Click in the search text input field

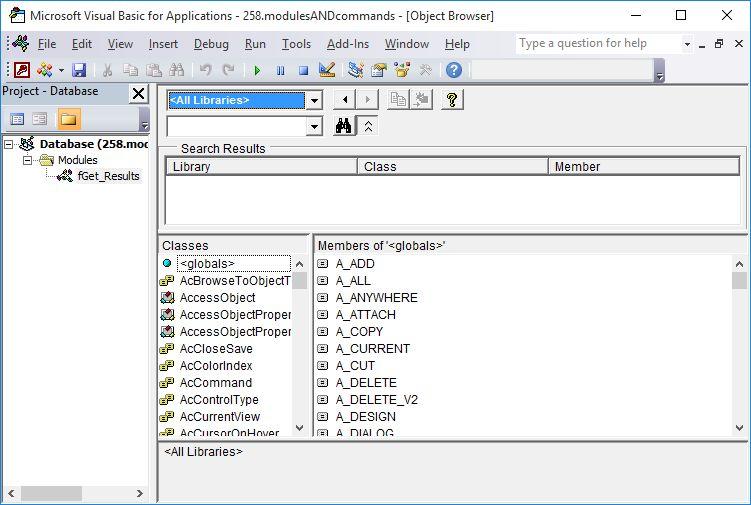point(237,126)
